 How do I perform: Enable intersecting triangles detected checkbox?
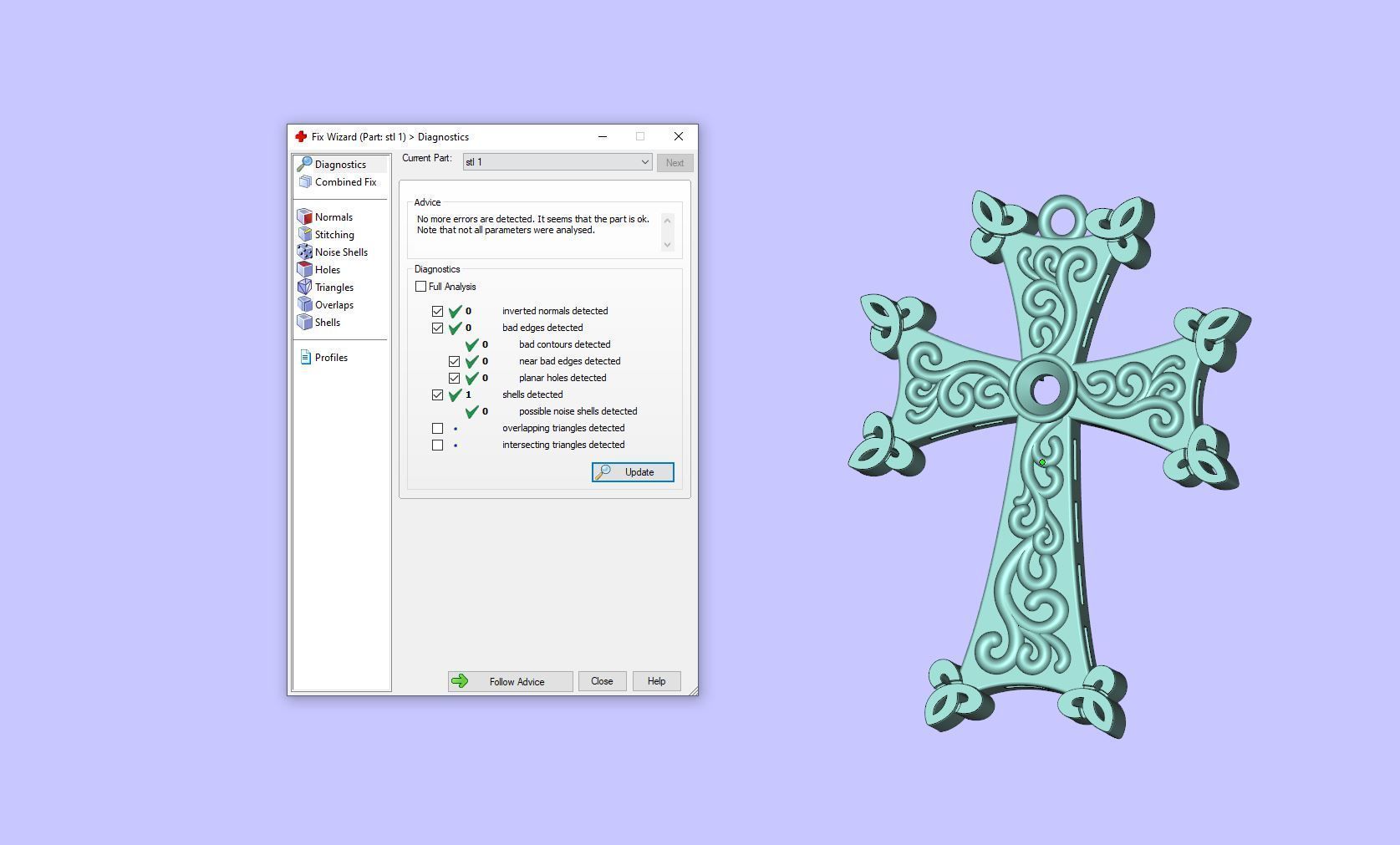(x=437, y=445)
